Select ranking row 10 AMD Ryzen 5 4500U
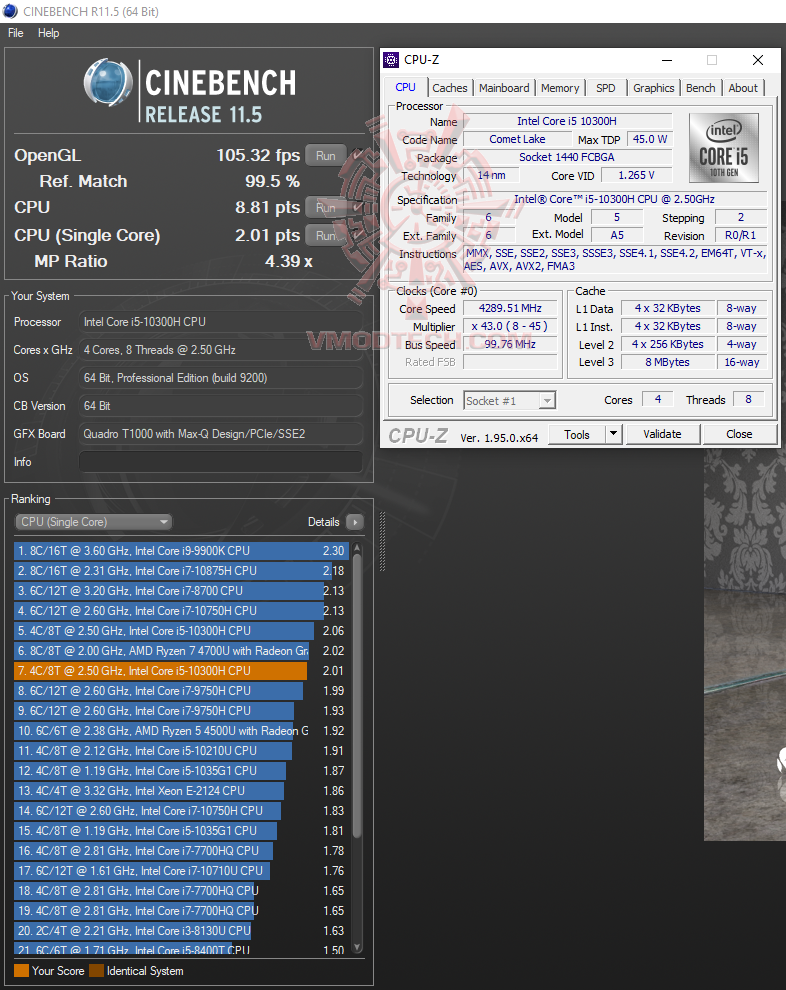The image size is (786, 990). coord(181,731)
